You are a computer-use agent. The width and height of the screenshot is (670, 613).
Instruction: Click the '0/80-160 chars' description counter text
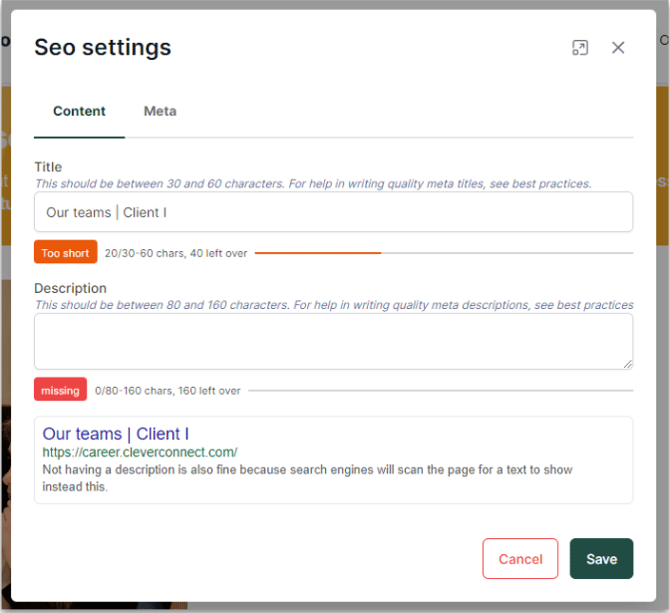pos(167,391)
